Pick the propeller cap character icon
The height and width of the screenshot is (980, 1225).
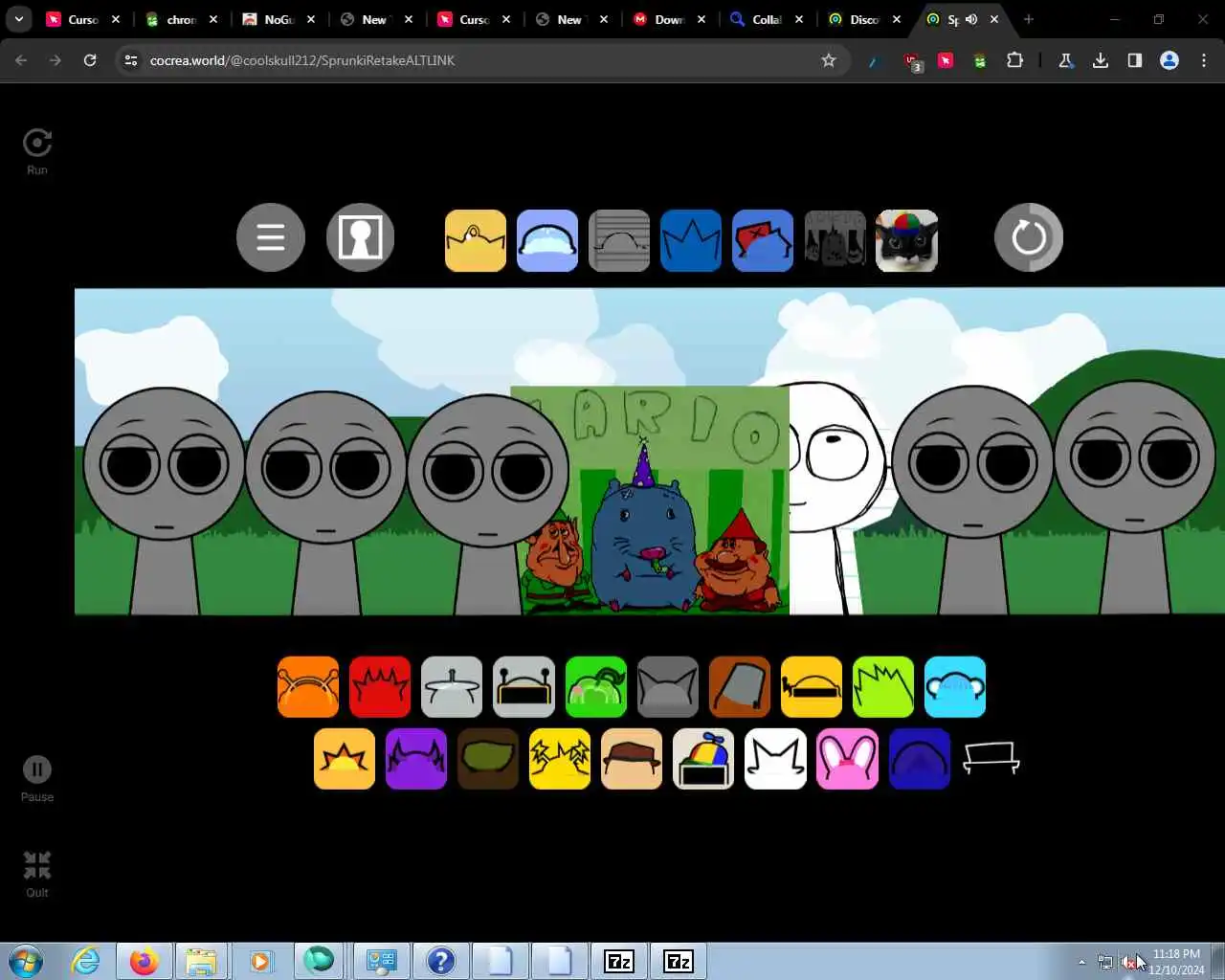(703, 759)
